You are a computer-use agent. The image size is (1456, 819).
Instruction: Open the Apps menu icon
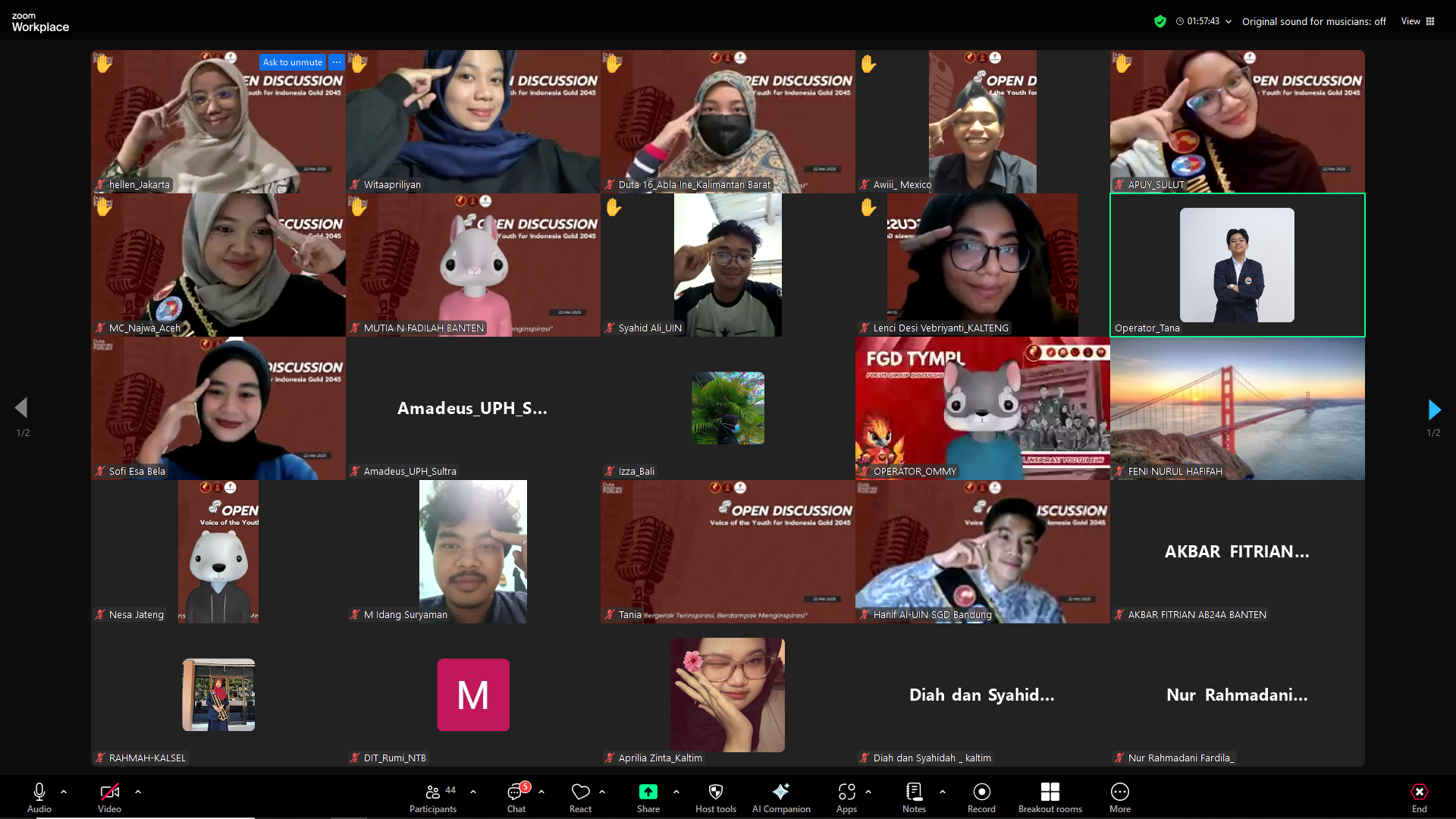[x=846, y=792]
